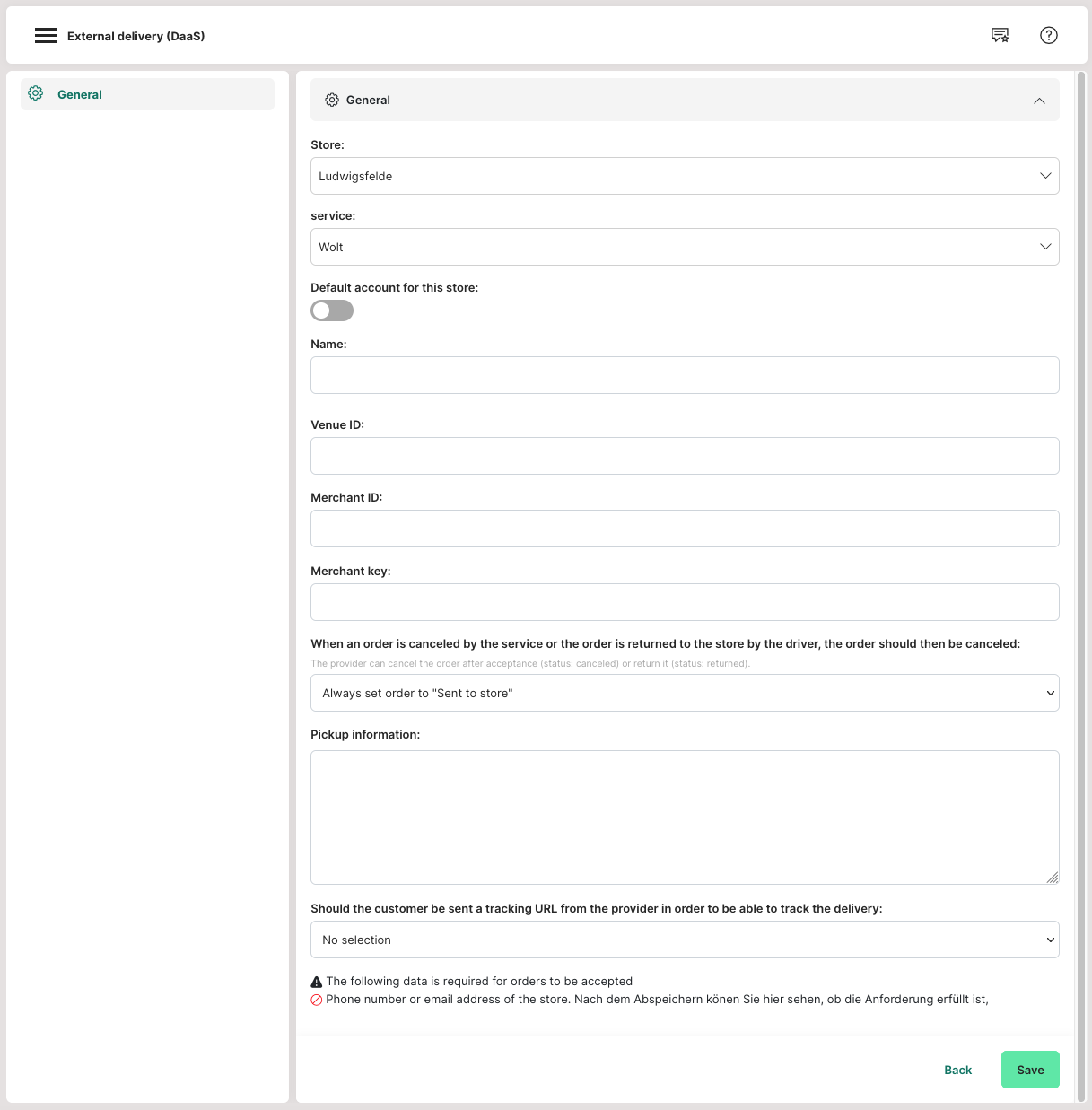Screen dimensions: 1092x1110
Task: Open the tracking URL selection dropdown
Action: click(x=684, y=940)
